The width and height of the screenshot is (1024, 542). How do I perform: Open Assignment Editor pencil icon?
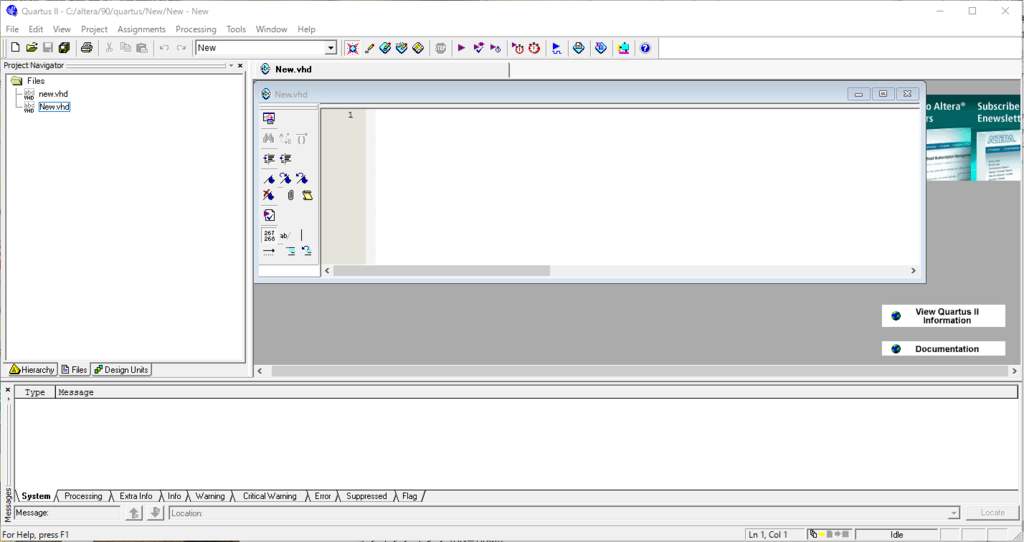[369, 48]
